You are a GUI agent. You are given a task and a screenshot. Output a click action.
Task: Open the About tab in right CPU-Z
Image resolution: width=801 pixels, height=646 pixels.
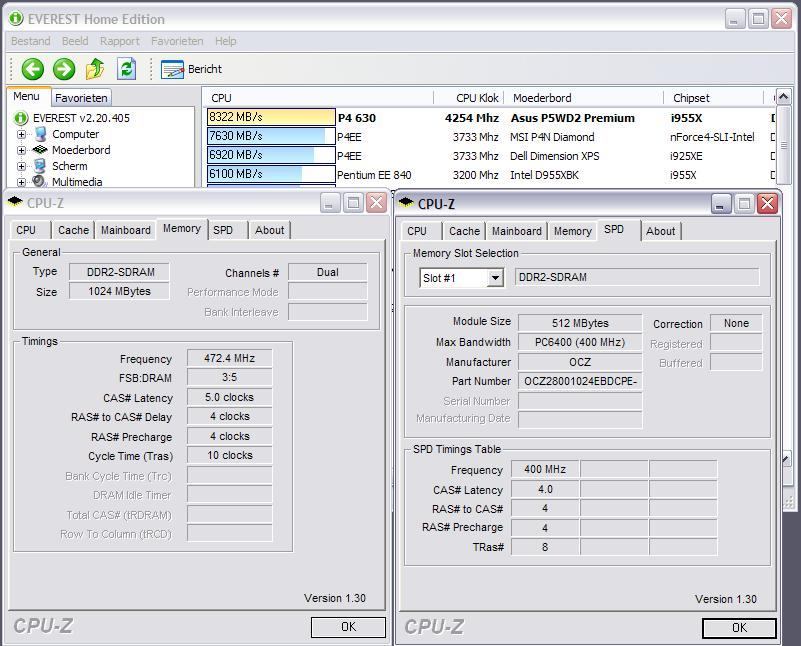click(x=661, y=231)
